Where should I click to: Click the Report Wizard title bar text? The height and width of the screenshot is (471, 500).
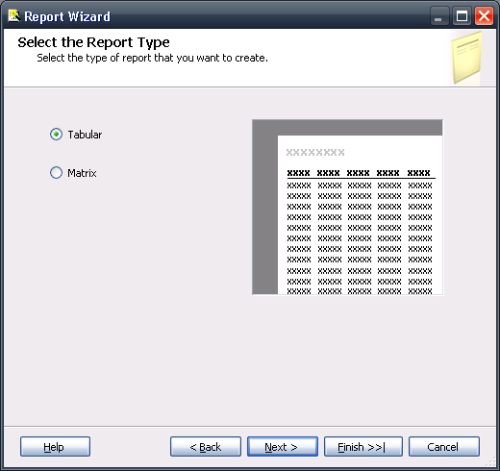tap(67, 17)
